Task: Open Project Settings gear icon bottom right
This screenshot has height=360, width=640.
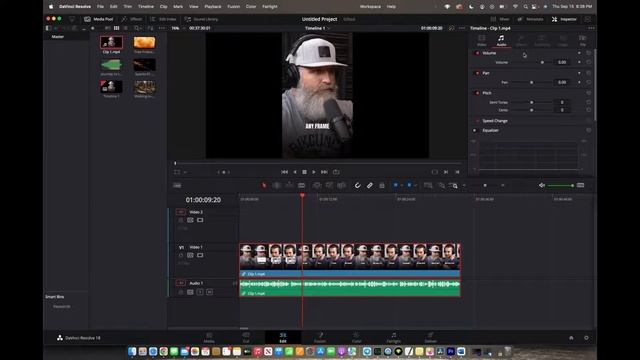Action: [x=586, y=338]
